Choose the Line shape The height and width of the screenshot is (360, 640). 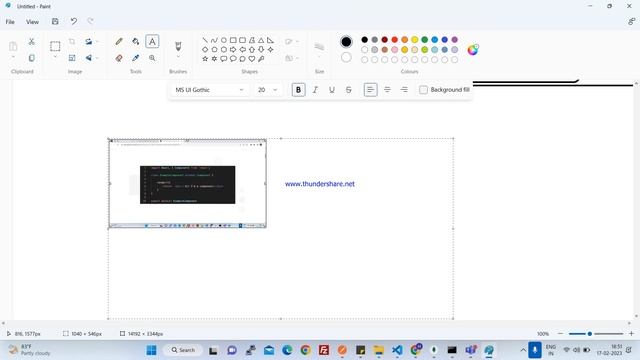205,40
